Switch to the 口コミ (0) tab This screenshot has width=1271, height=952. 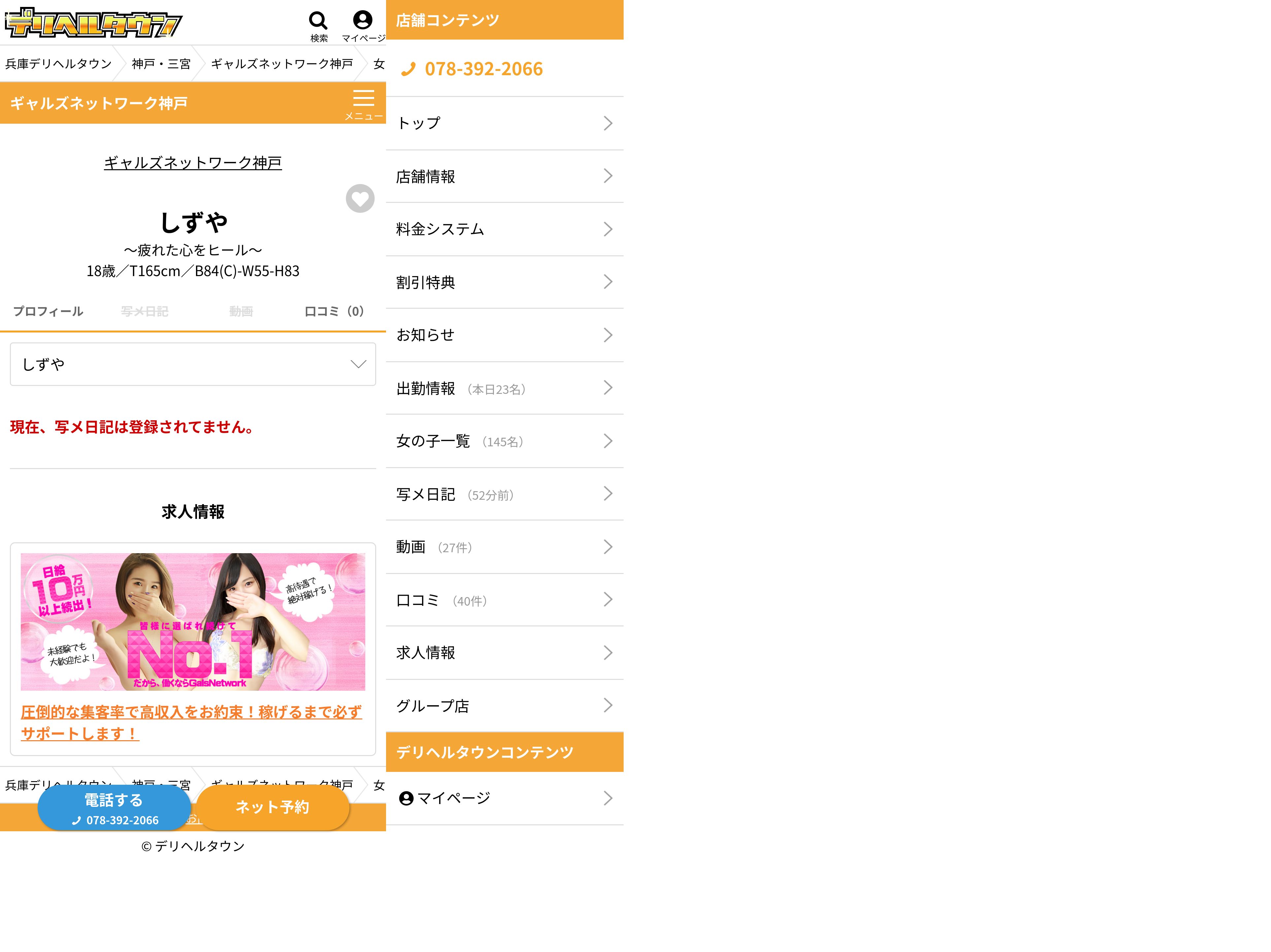tap(335, 311)
